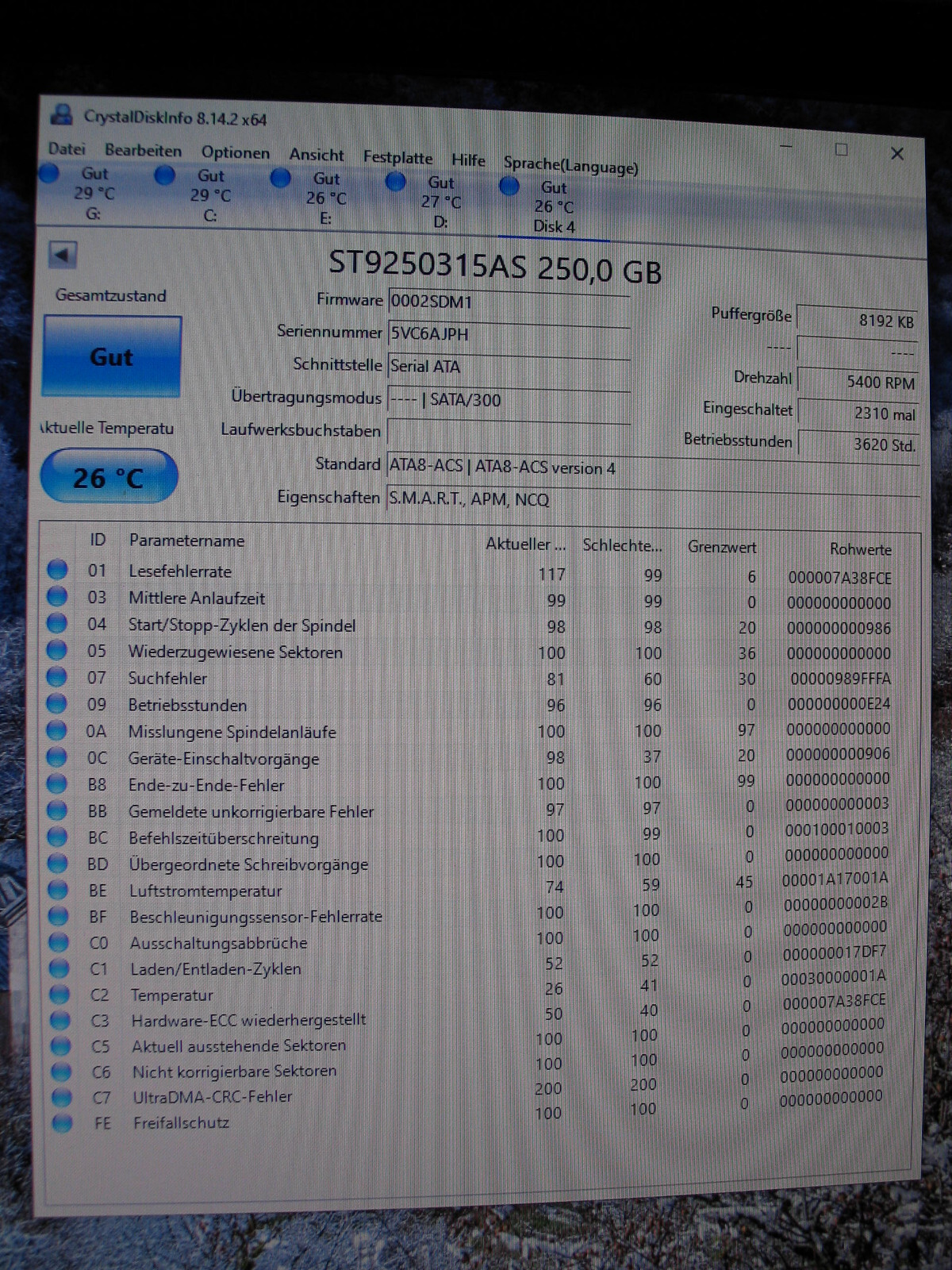Click the Betriebsstunden value 3620 Std.

(x=858, y=444)
